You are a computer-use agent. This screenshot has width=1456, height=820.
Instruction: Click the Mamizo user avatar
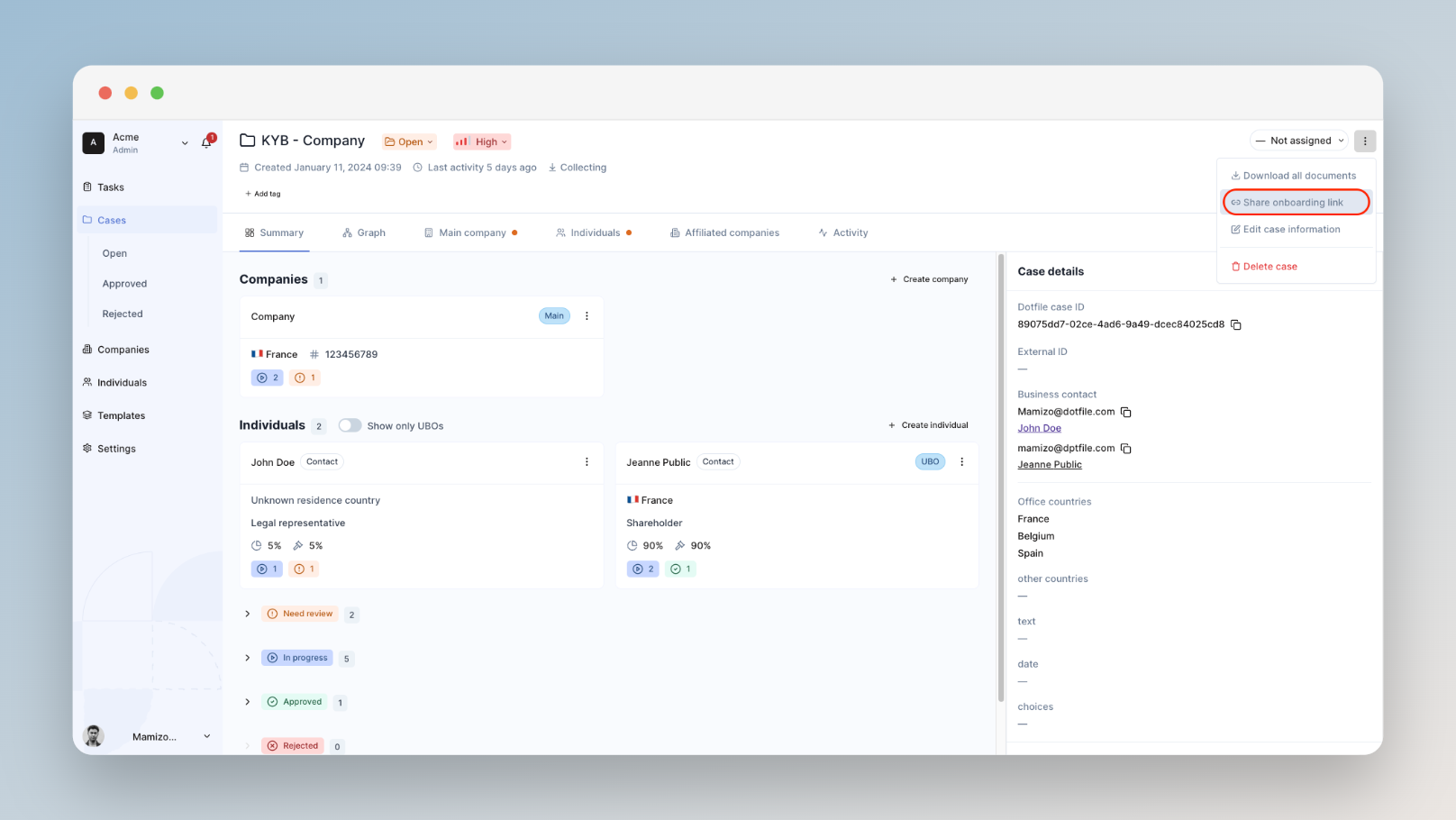pos(93,736)
